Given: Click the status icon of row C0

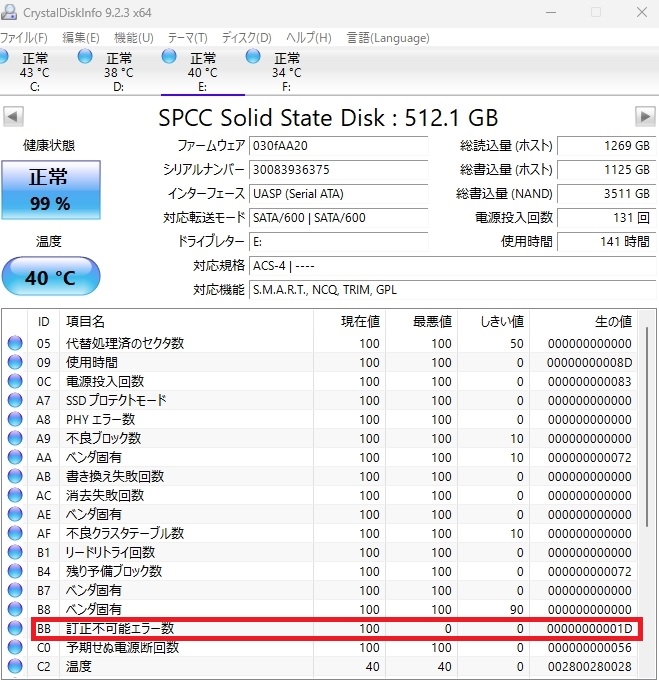Looking at the screenshot, I should point(15,647).
